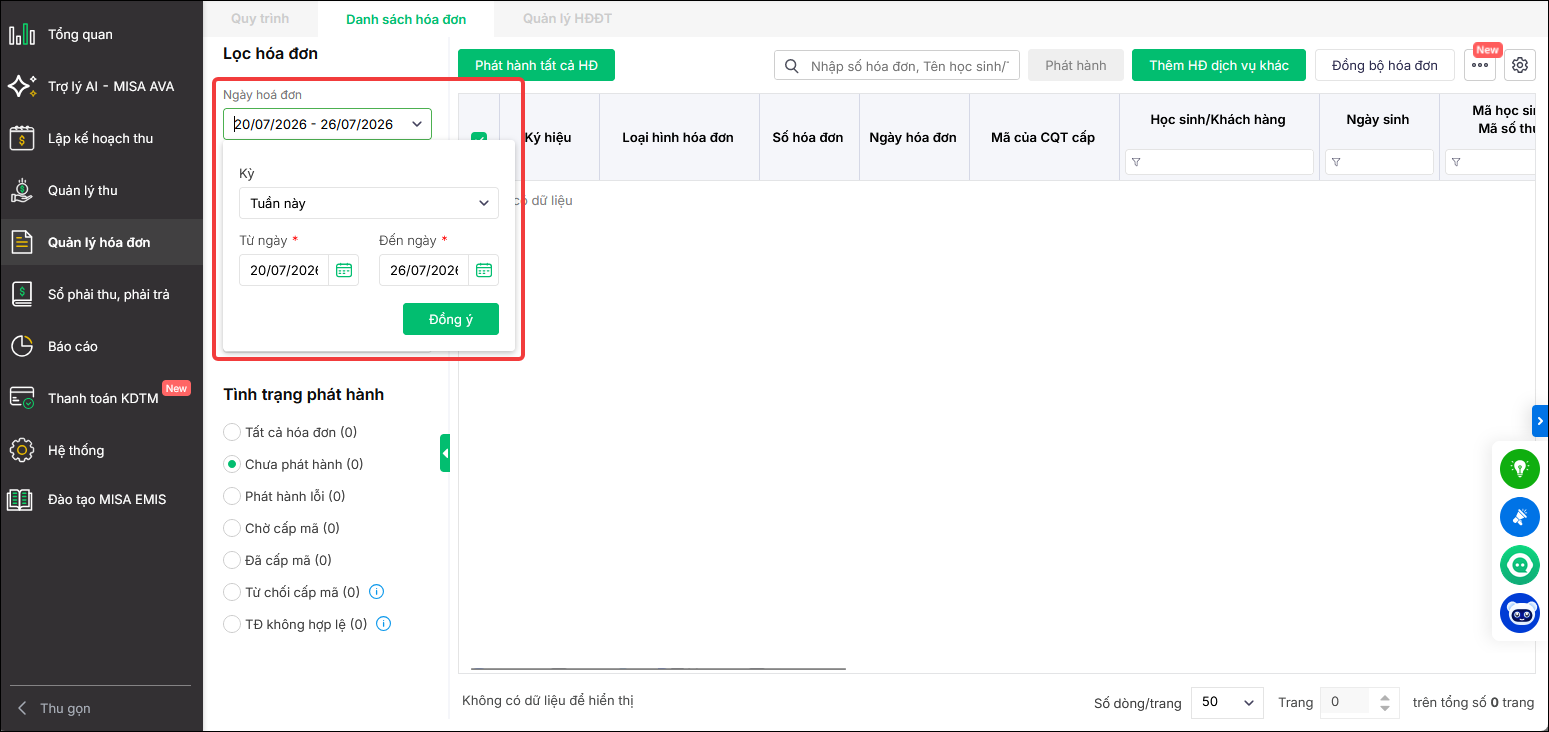Select Phát hành lỗi radio option
The image size is (1549, 732).
[232, 496]
